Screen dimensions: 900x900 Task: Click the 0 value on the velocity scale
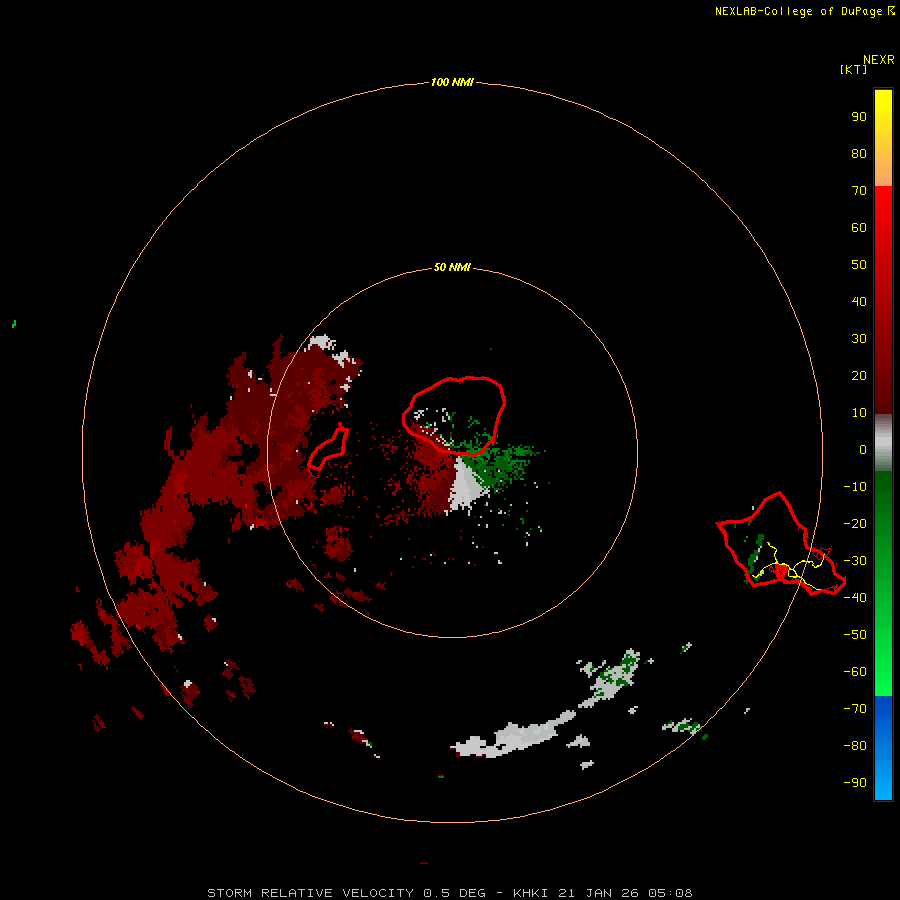point(862,450)
